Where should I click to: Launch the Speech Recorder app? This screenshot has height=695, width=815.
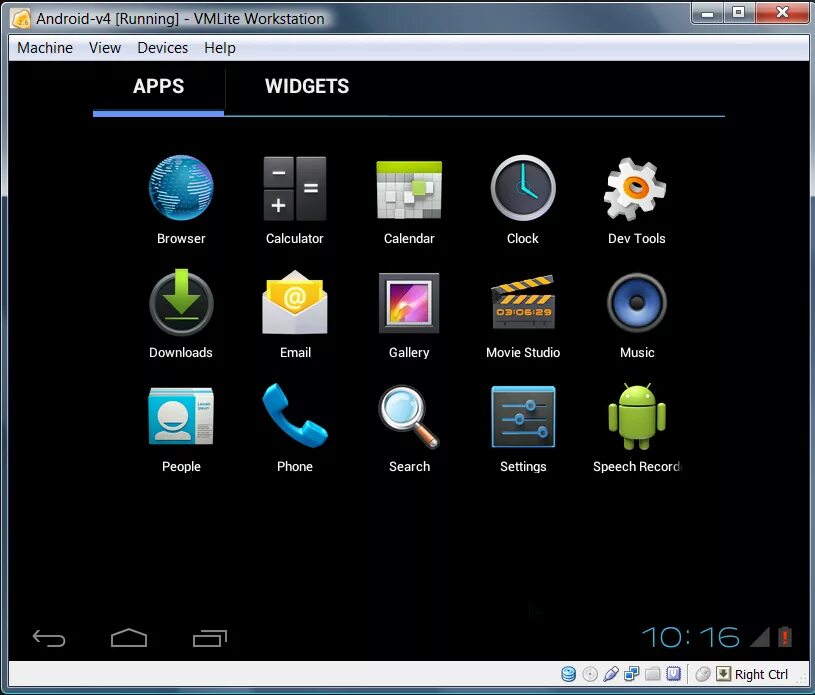tap(637, 416)
